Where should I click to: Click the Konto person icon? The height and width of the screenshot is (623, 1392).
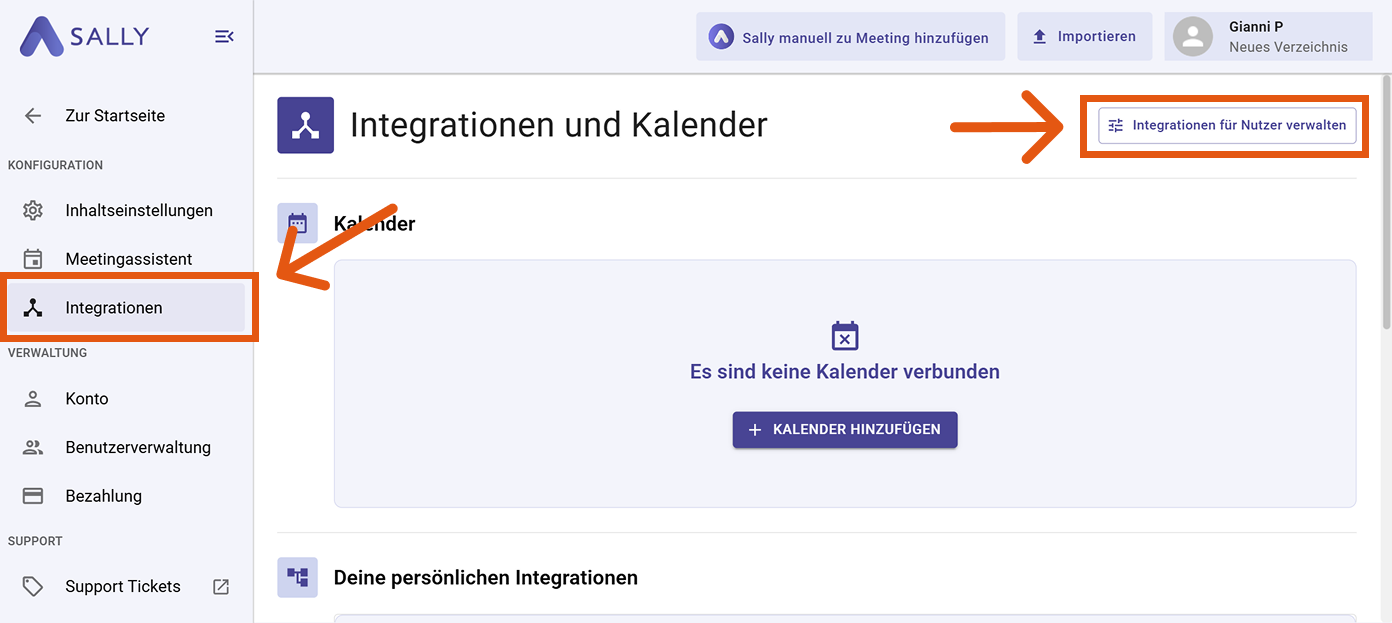(x=33, y=399)
